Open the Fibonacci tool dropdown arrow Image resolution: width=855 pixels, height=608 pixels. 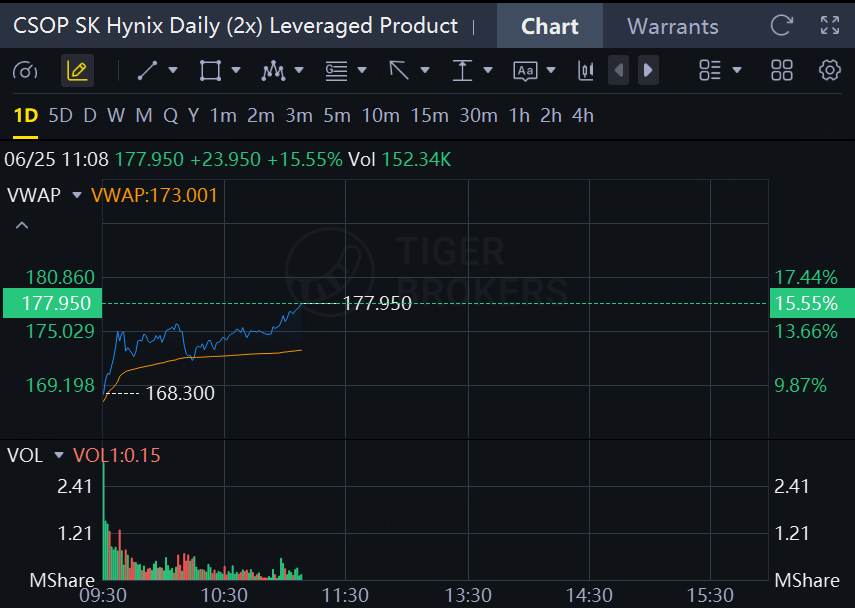362,70
